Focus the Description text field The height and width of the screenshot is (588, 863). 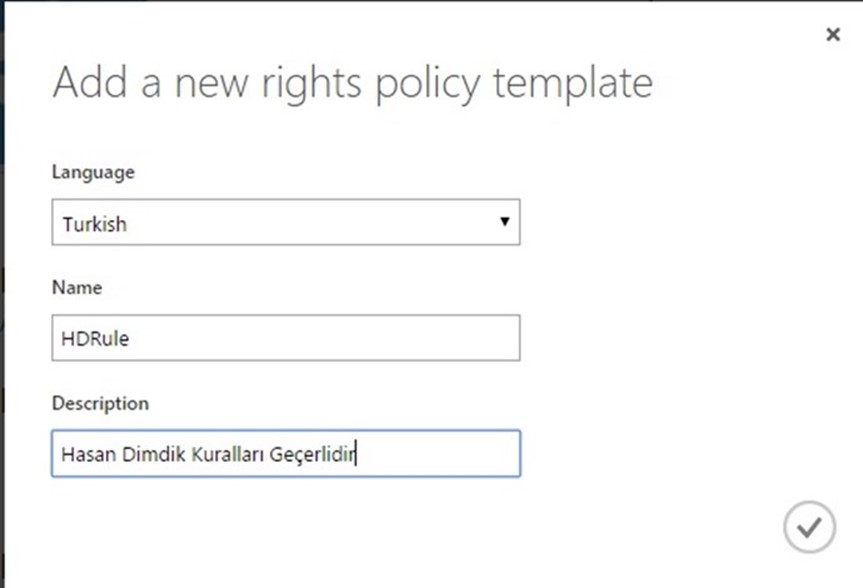point(286,454)
